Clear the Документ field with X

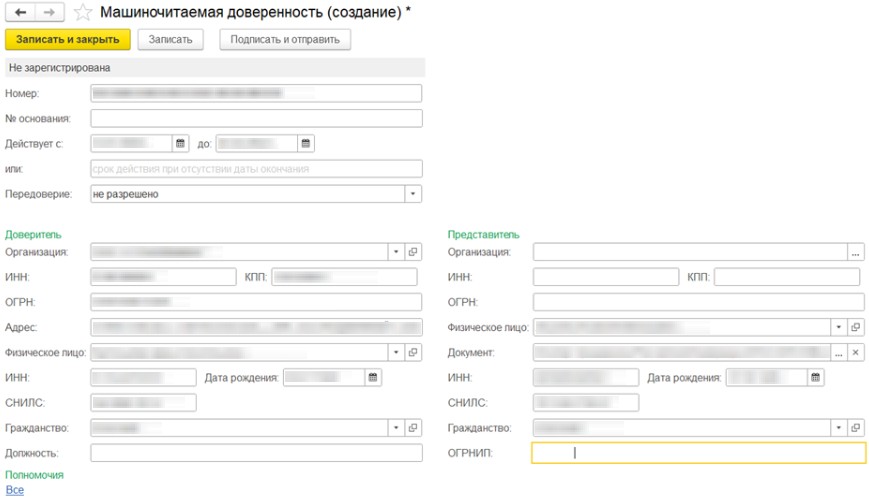pos(856,353)
